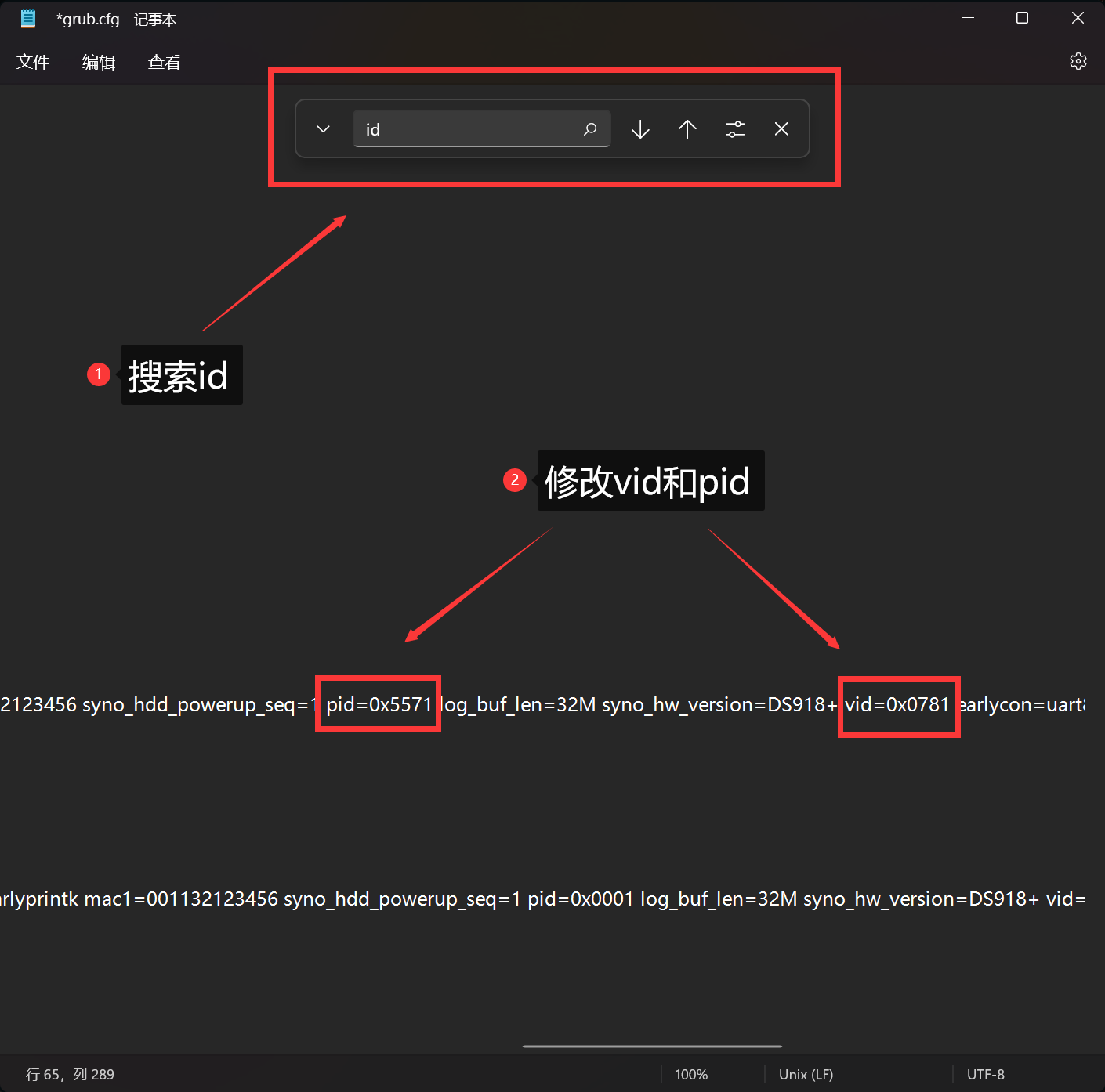Find previous match with up arrow

point(687,129)
